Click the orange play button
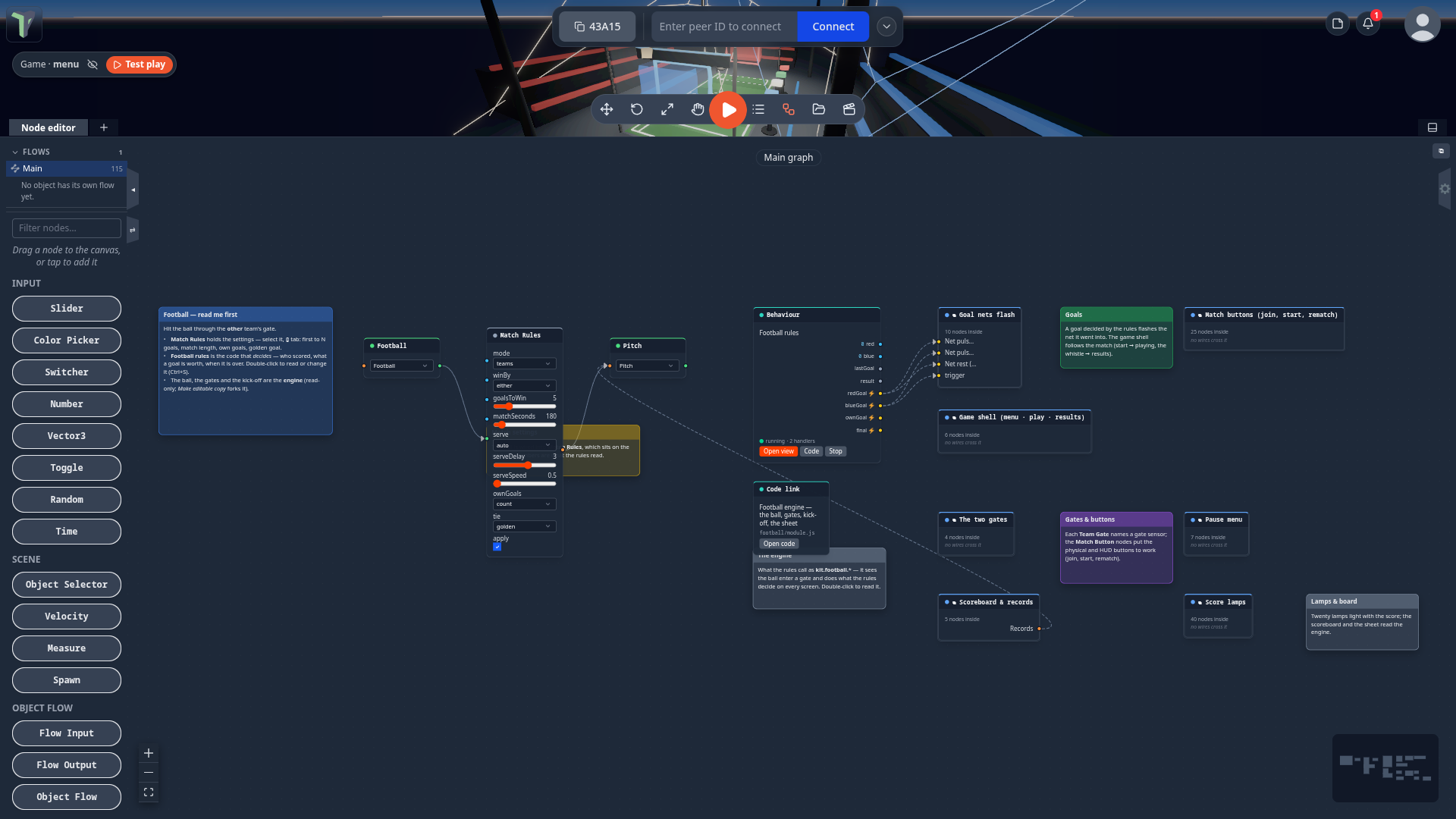 [x=728, y=110]
